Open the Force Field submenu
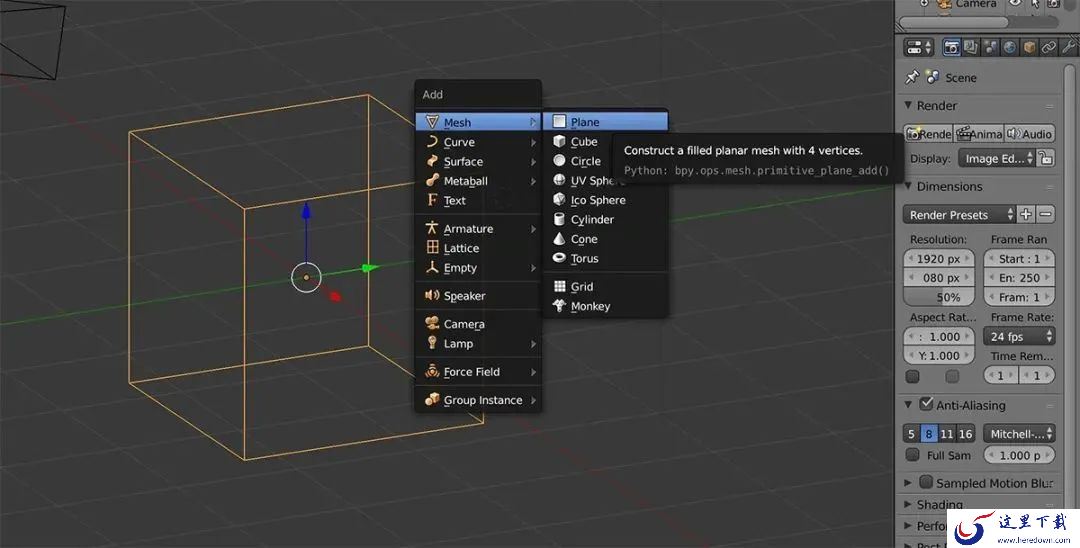Image resolution: width=1080 pixels, height=548 pixels. click(478, 372)
